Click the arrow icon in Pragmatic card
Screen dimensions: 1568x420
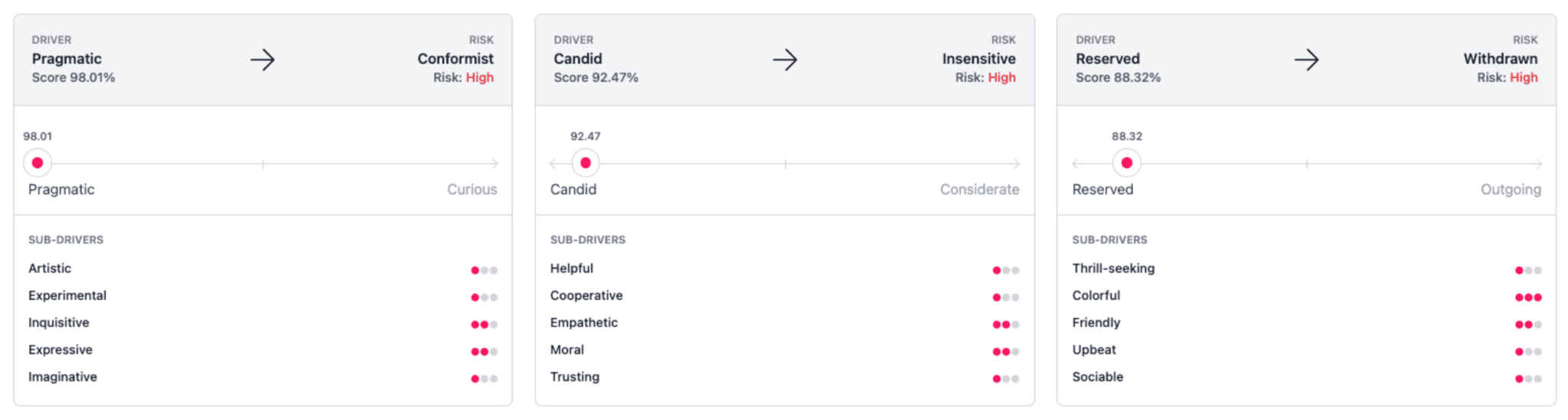tap(263, 59)
